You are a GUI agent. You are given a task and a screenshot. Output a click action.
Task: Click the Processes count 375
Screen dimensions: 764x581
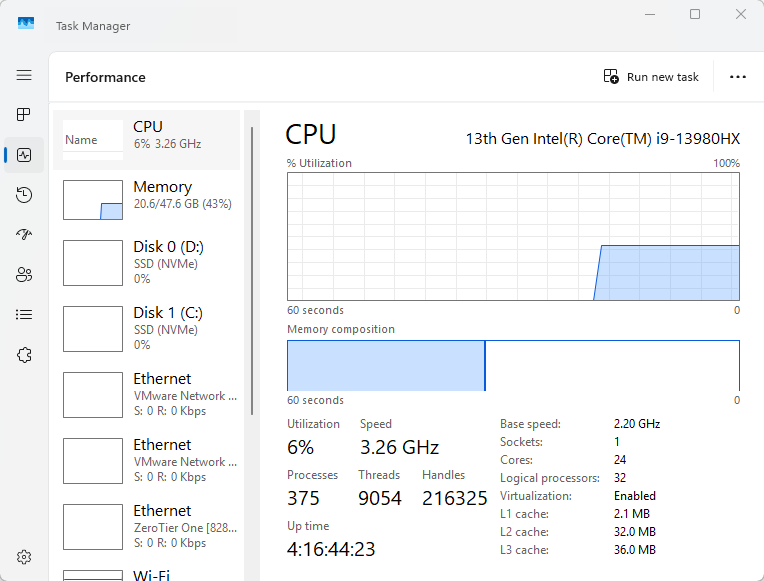point(303,499)
